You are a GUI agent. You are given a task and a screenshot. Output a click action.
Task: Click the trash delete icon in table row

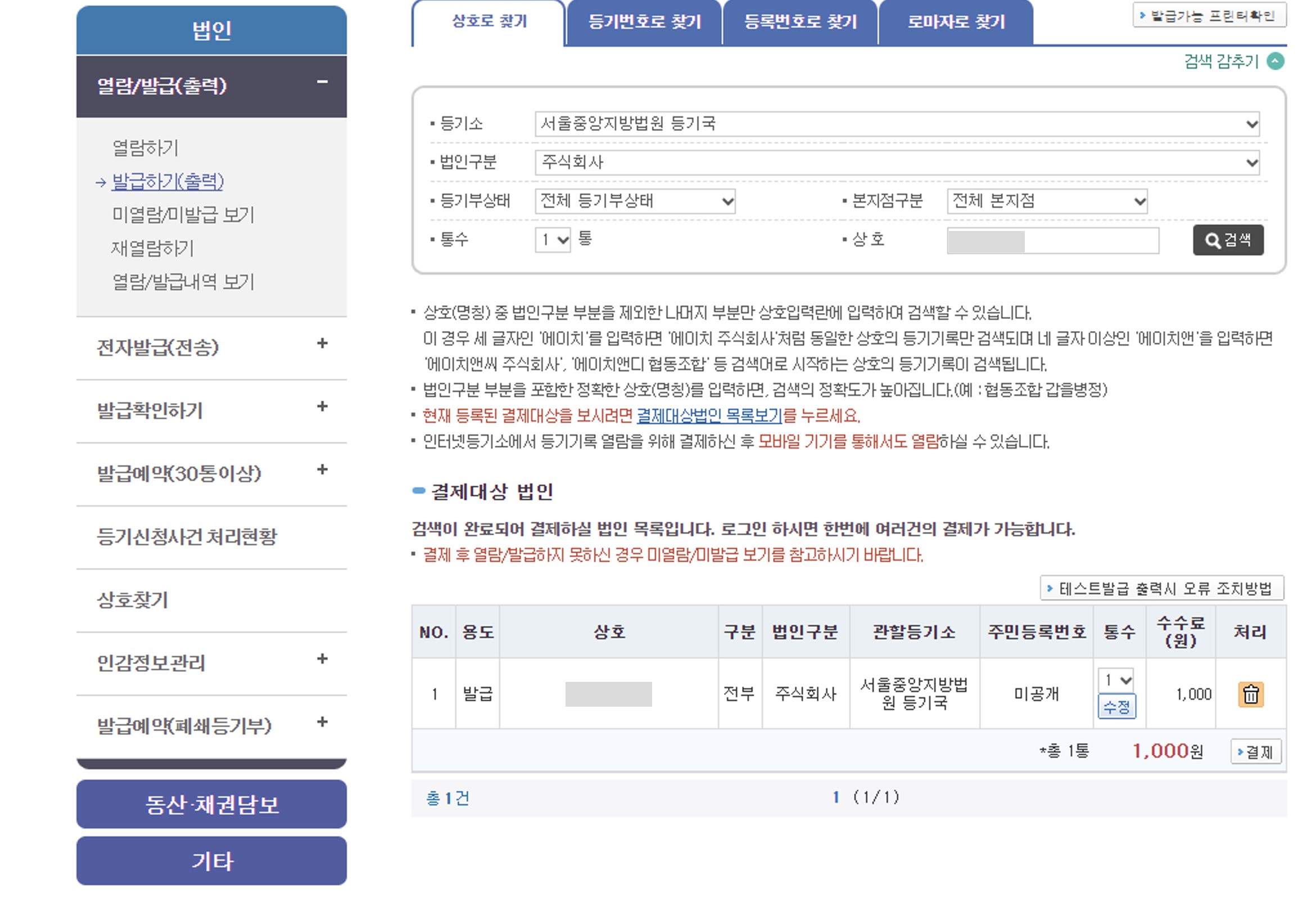tap(1250, 694)
